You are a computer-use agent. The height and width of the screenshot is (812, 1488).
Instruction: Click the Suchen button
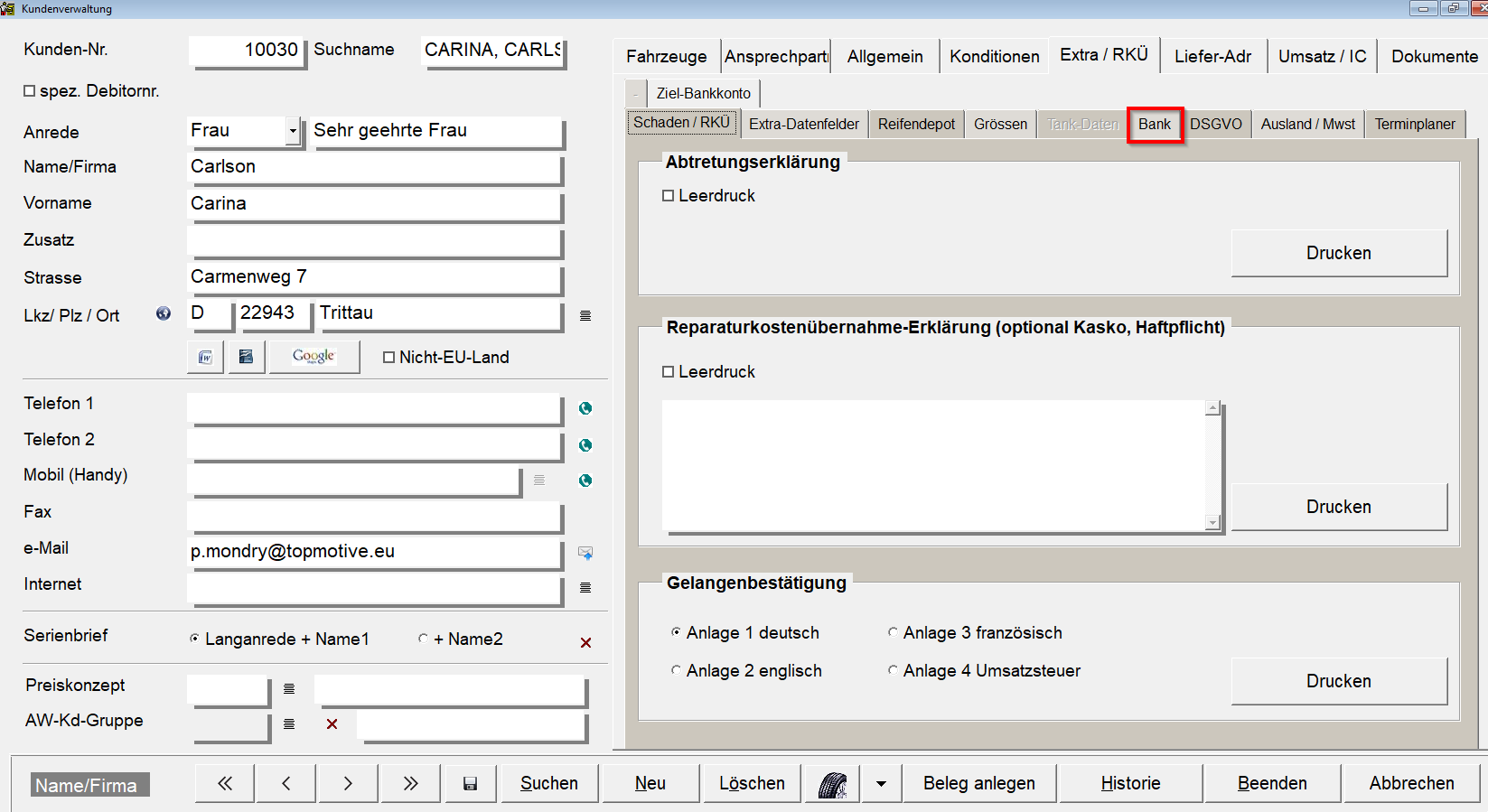tap(549, 783)
